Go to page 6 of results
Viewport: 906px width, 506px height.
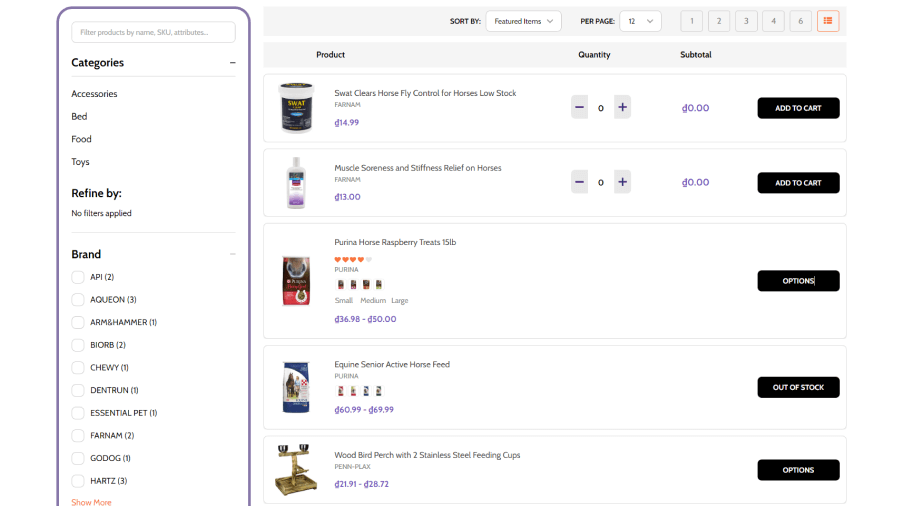800,21
